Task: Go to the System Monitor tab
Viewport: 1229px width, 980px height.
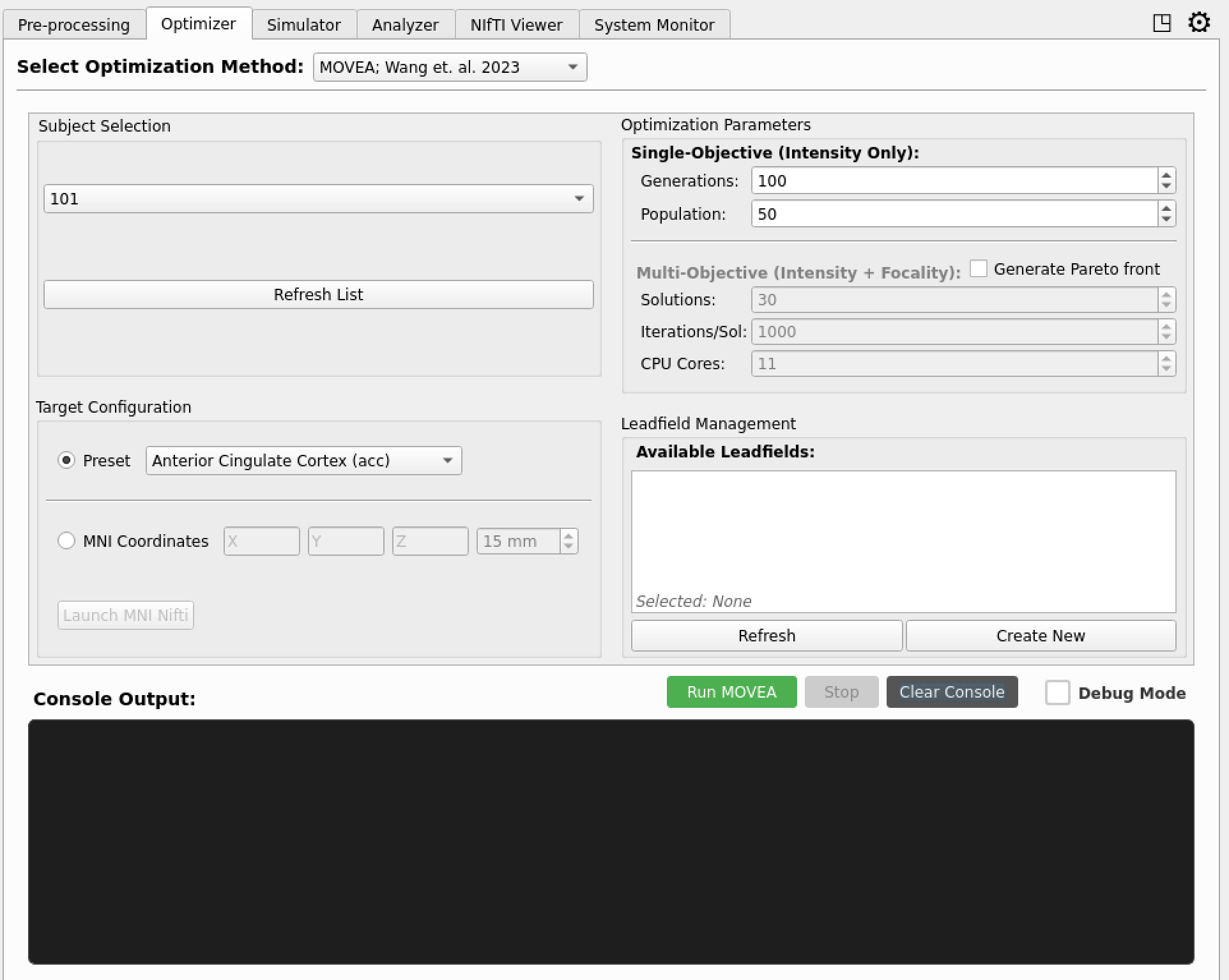Action: pyautogui.click(x=653, y=24)
